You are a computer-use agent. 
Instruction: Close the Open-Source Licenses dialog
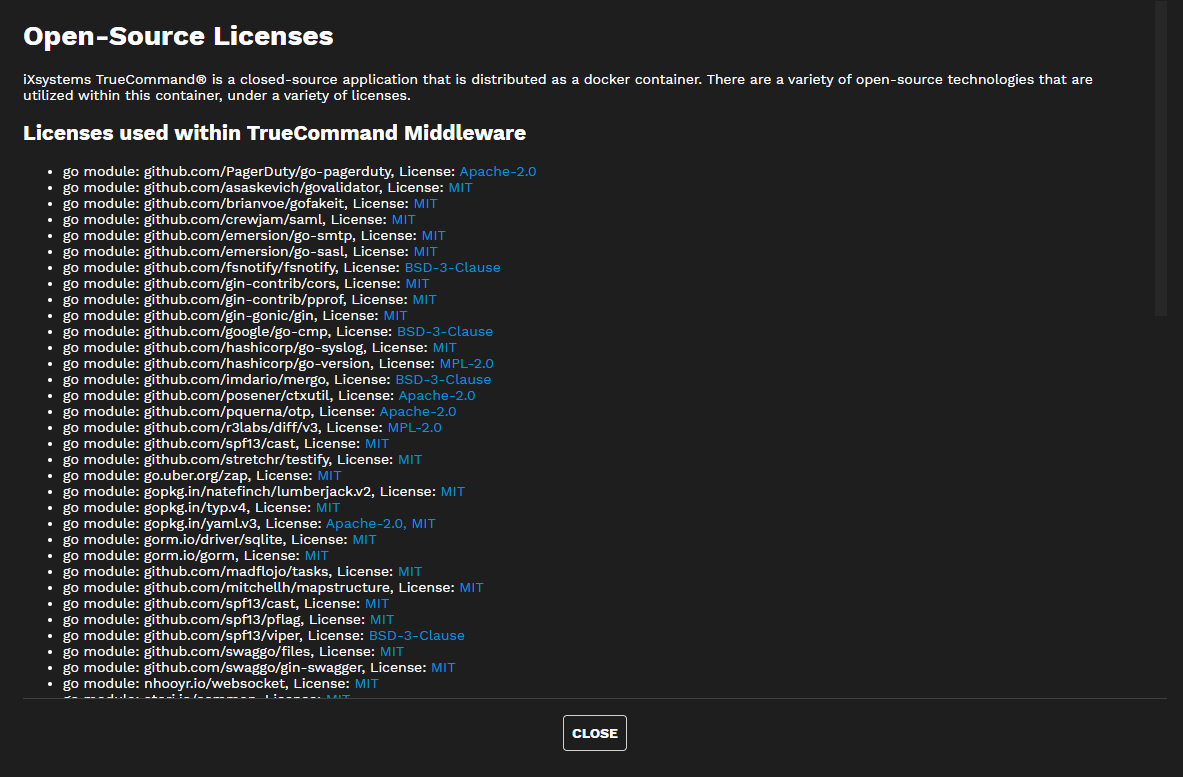click(594, 733)
